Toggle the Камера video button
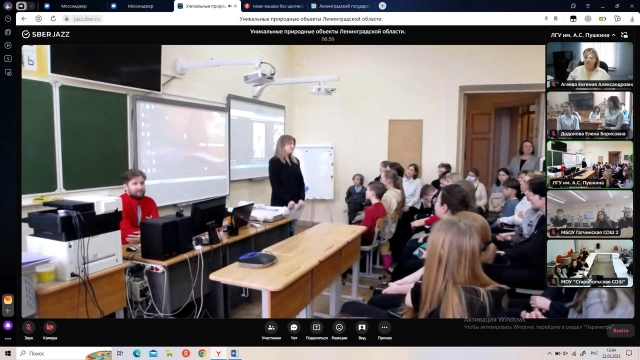The width and height of the screenshot is (640, 360). pyautogui.click(x=50, y=331)
